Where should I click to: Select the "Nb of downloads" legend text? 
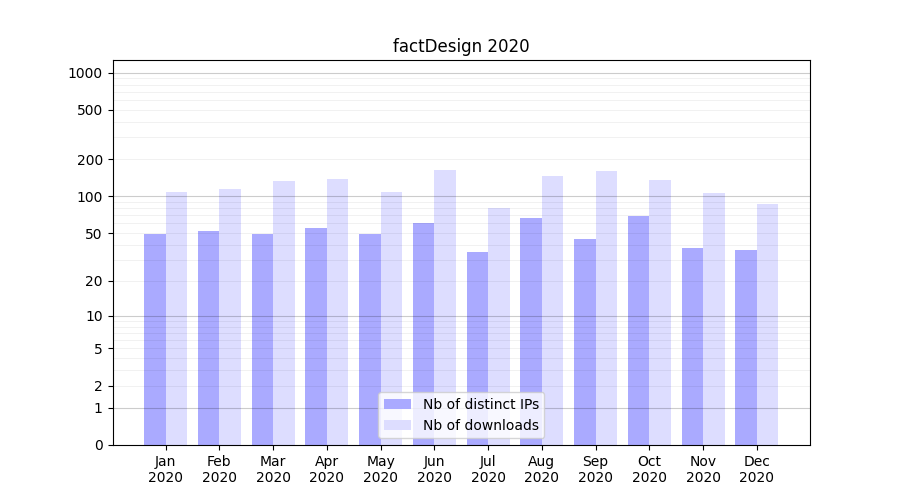click(x=480, y=425)
